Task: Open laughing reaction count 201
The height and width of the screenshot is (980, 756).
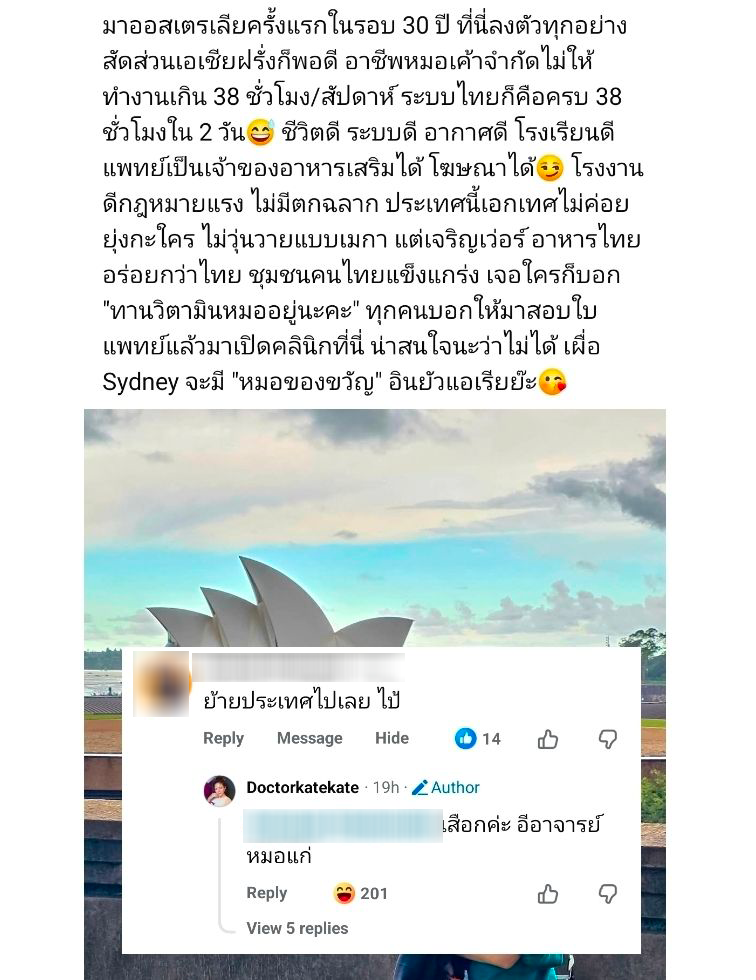Action: 360,894
